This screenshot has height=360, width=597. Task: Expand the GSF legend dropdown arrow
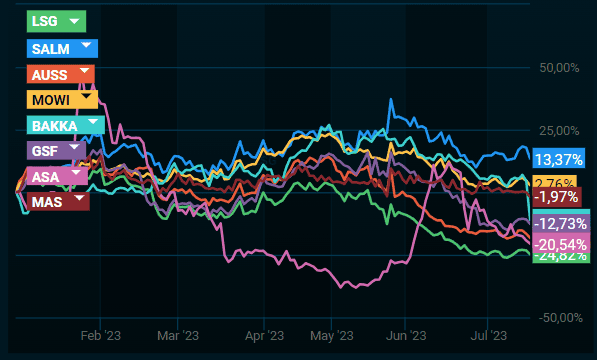pos(74,147)
